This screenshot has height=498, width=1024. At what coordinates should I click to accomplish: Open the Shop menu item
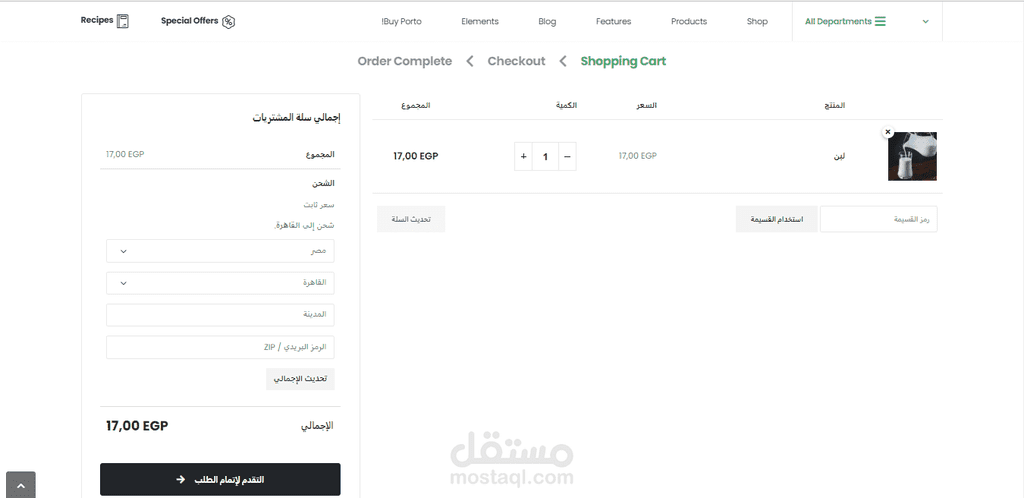757,22
